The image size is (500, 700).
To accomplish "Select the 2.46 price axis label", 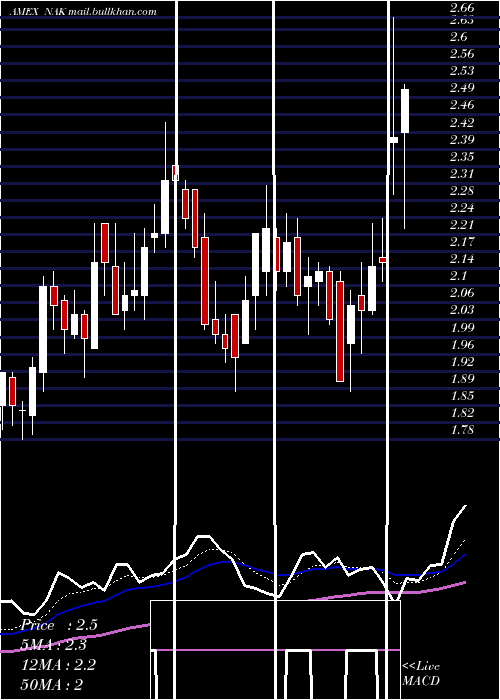I will coord(462,105).
